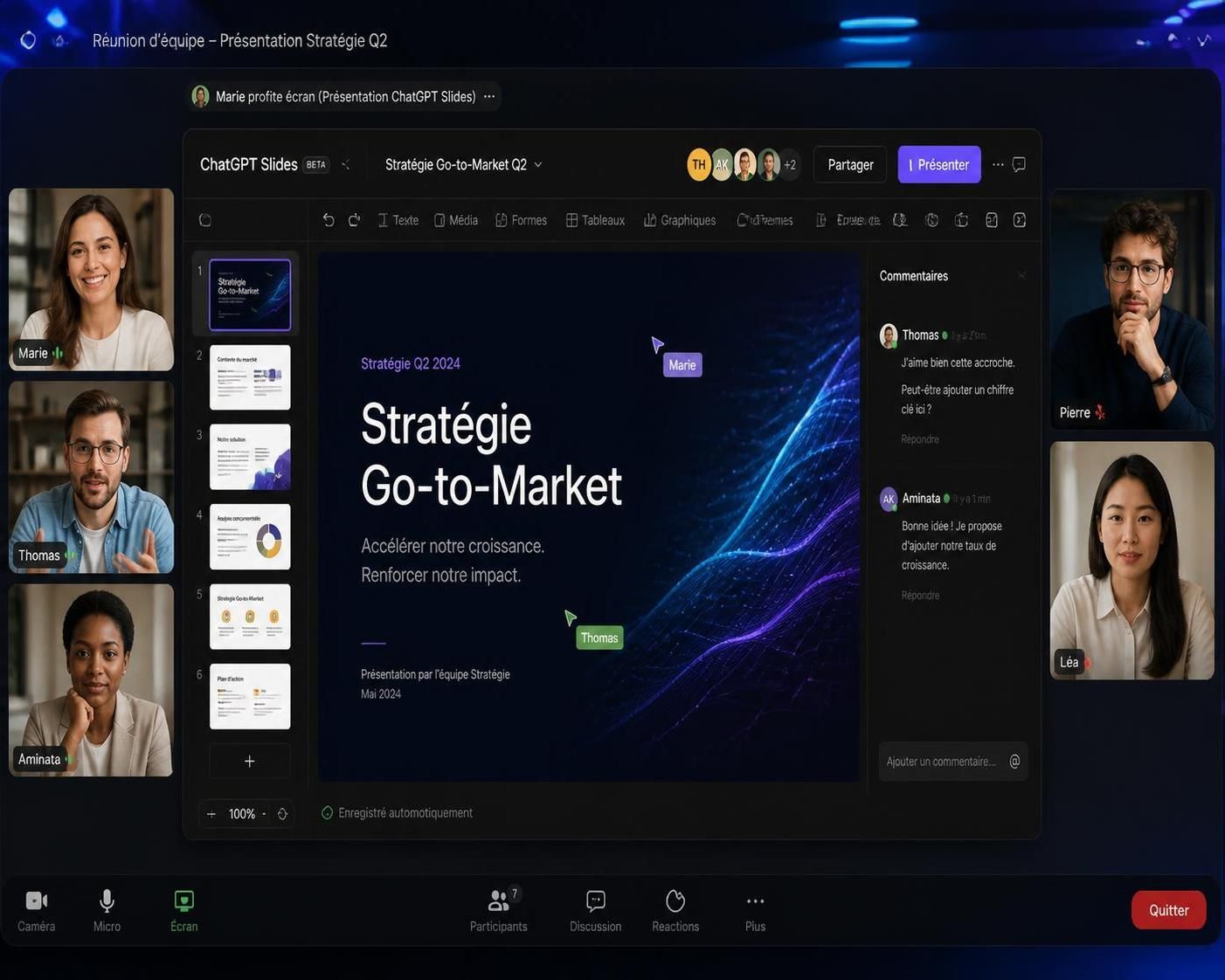Click the @ mention icon in comment box

(x=1014, y=762)
